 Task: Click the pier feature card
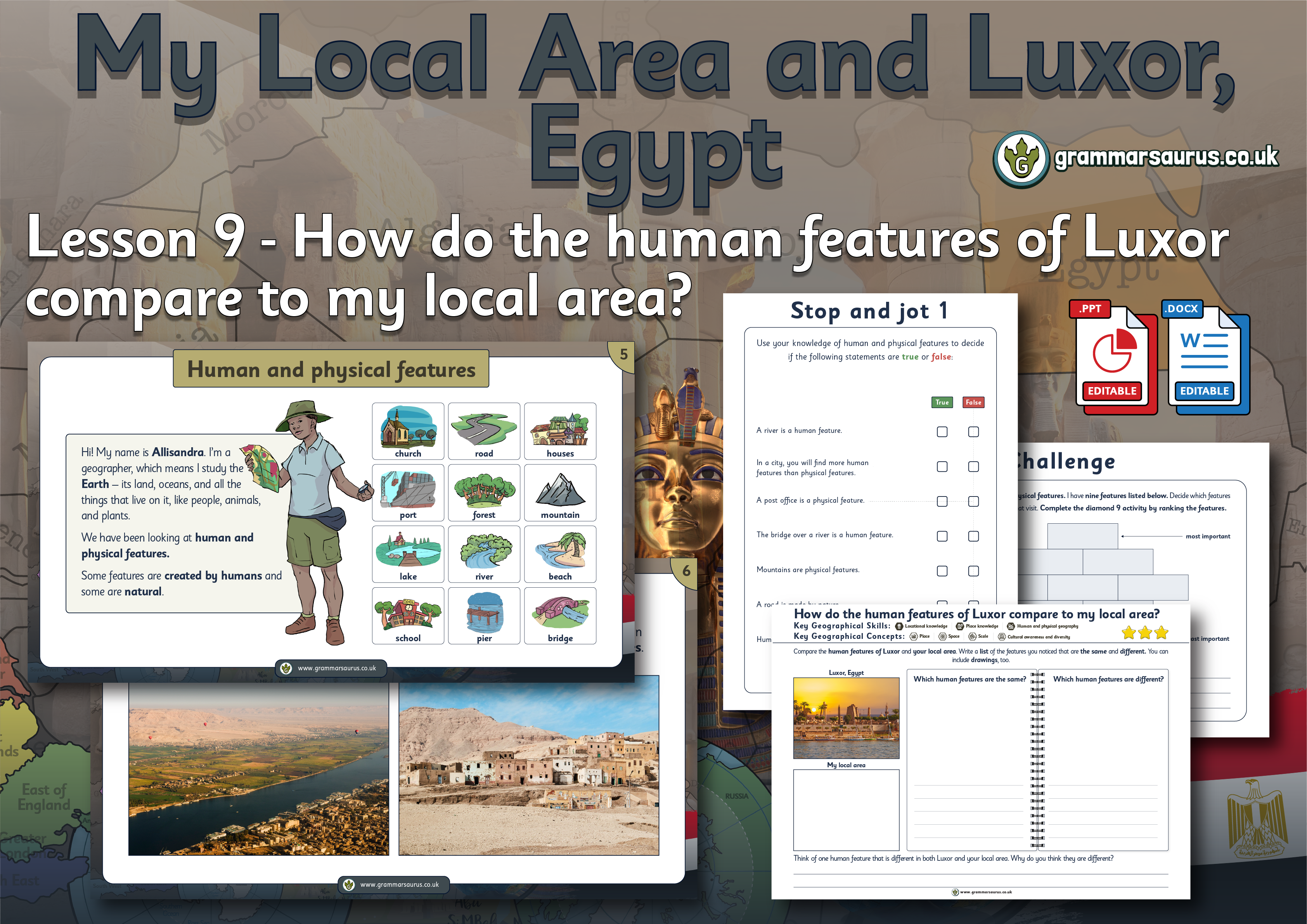[x=484, y=616]
